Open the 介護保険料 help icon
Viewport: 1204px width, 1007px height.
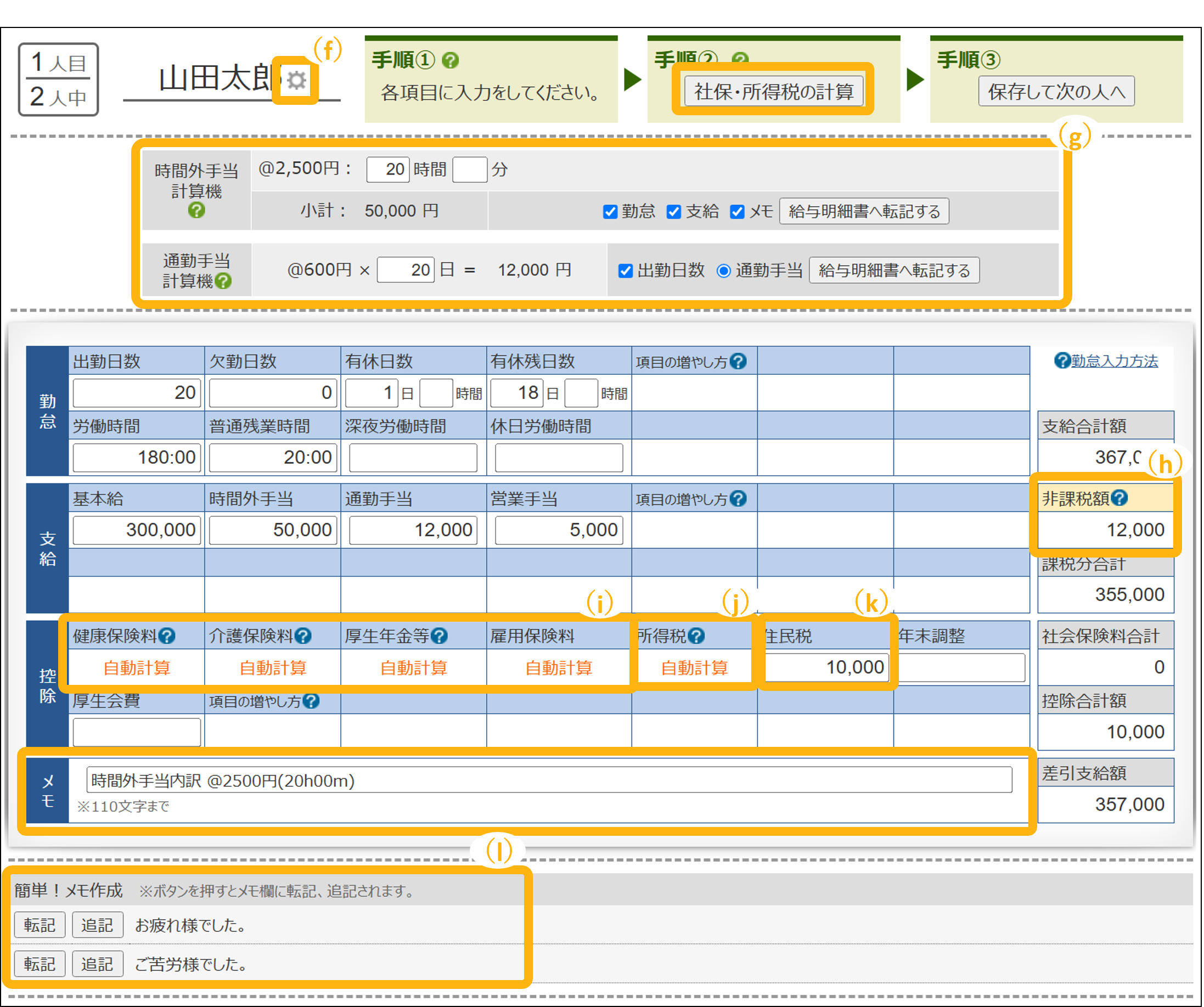click(303, 635)
